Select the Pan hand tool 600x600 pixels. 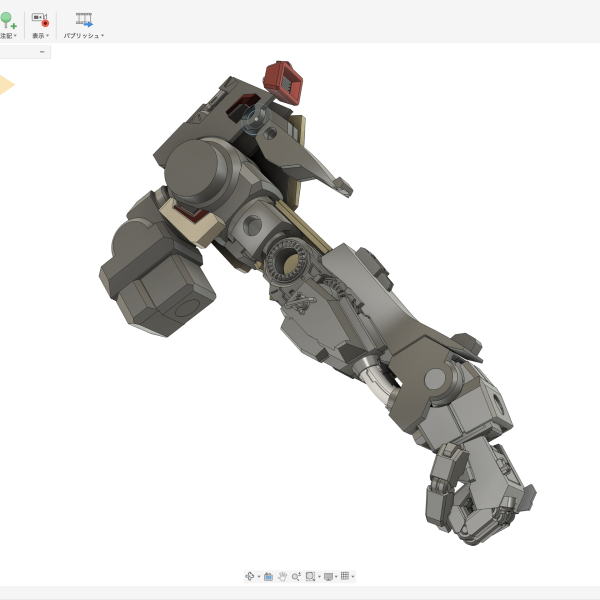tap(282, 576)
